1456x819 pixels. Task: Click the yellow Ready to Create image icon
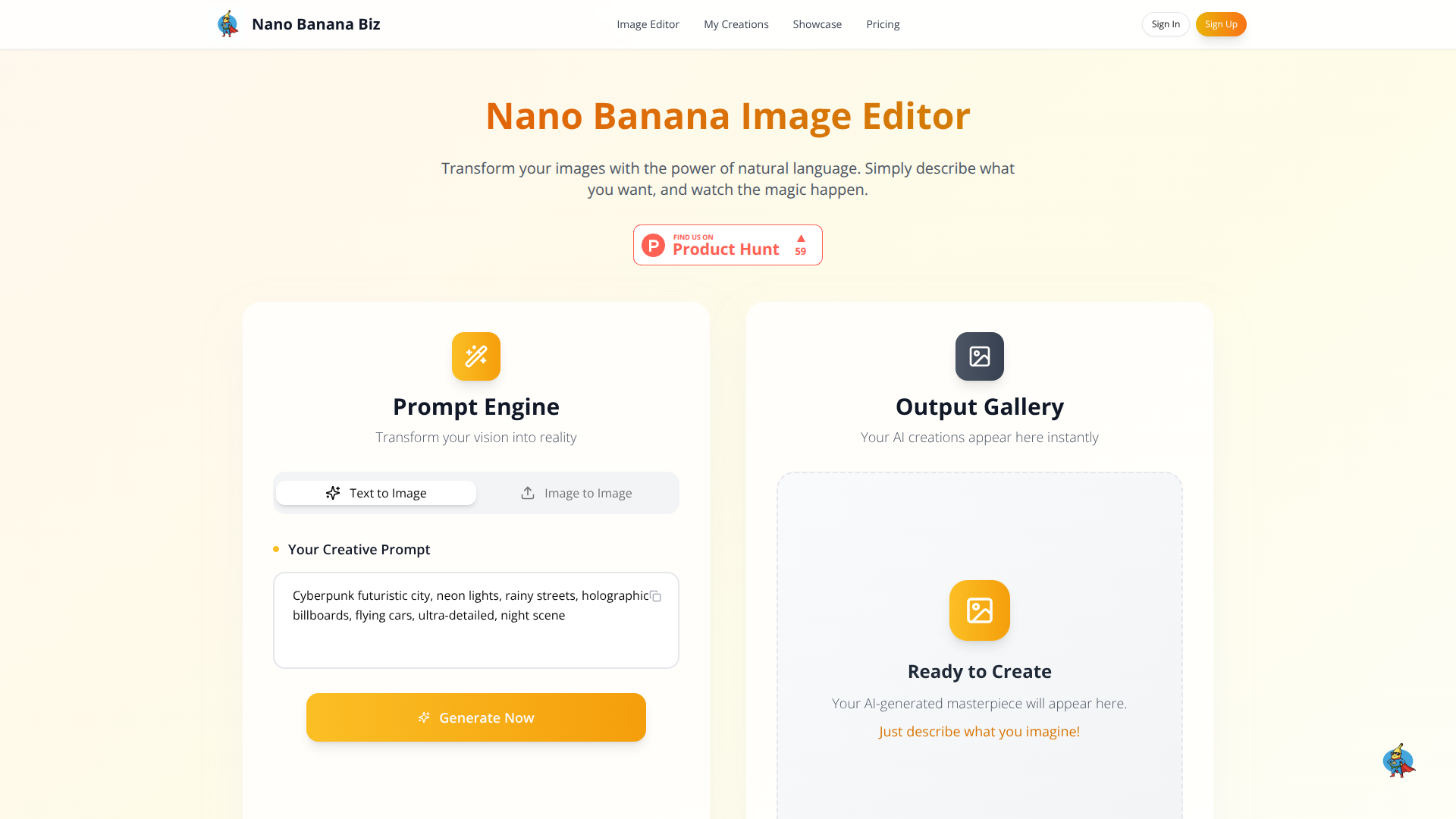click(979, 610)
